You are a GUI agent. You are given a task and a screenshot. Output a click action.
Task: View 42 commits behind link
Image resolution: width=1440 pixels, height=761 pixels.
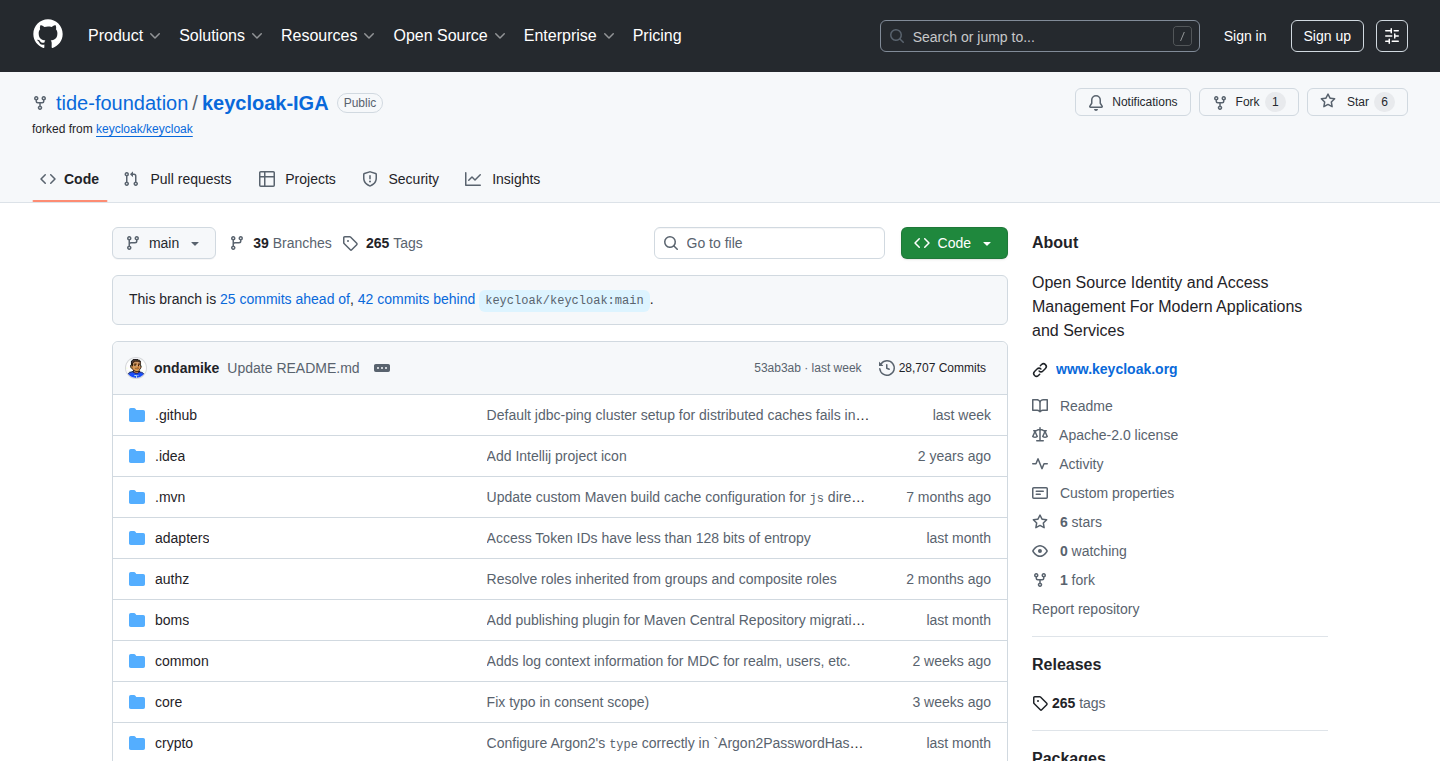pyautogui.click(x=416, y=299)
